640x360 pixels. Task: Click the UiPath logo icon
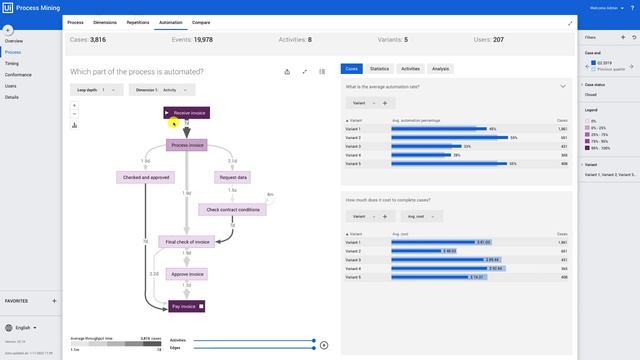pos(7,7)
